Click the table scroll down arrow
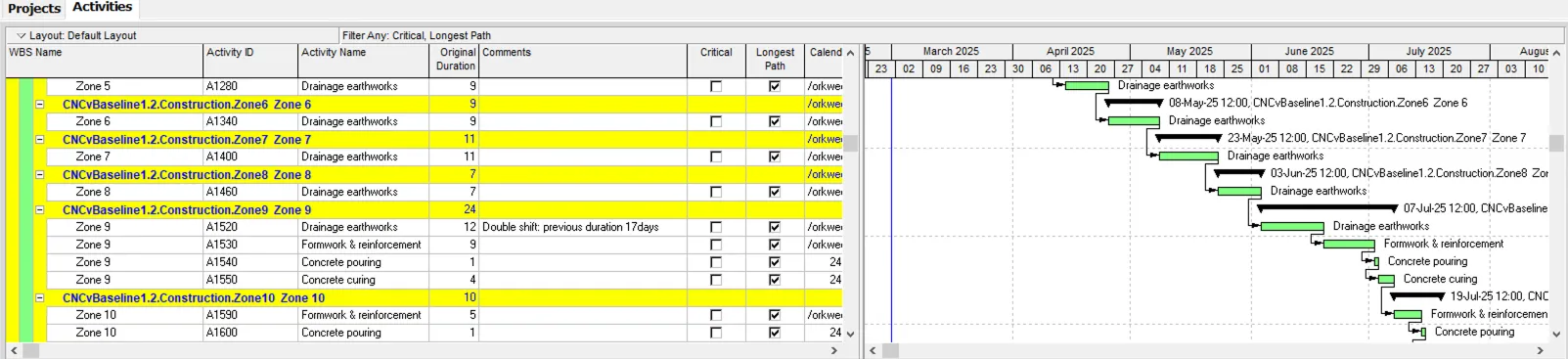Image resolution: width=1568 pixels, height=359 pixels. point(850,334)
